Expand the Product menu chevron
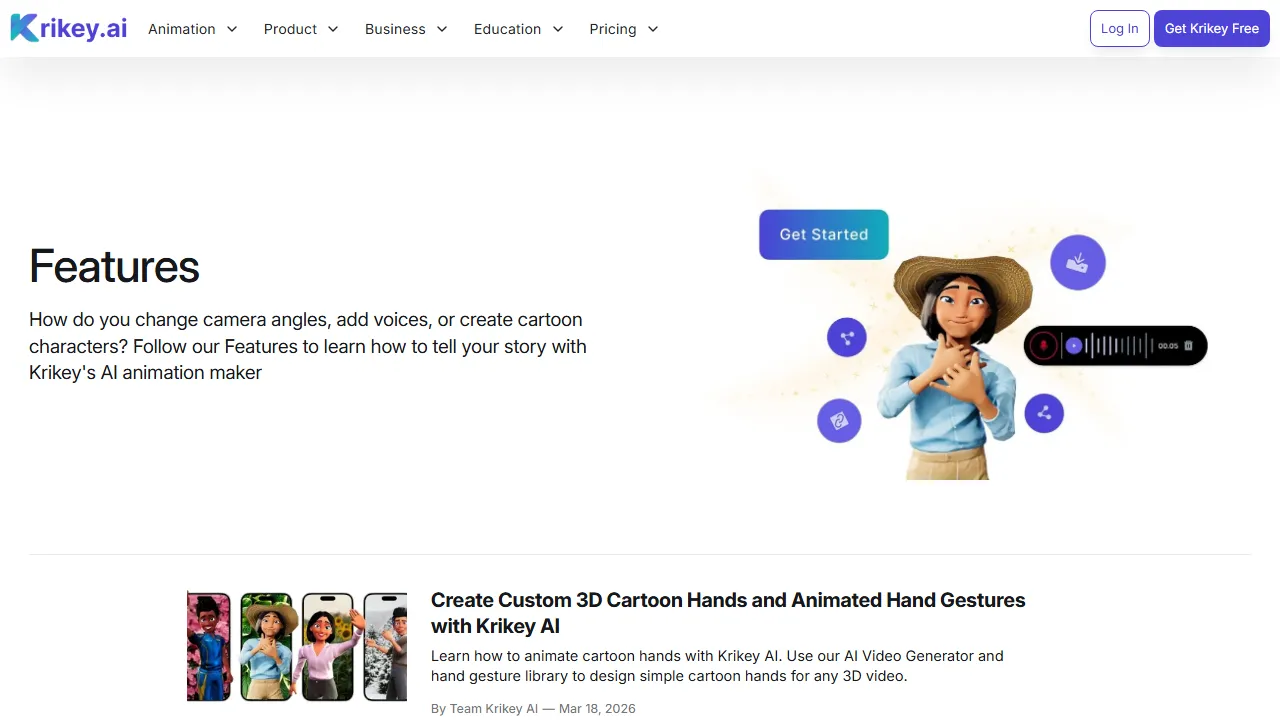This screenshot has height=720, width=1280. 333,29
